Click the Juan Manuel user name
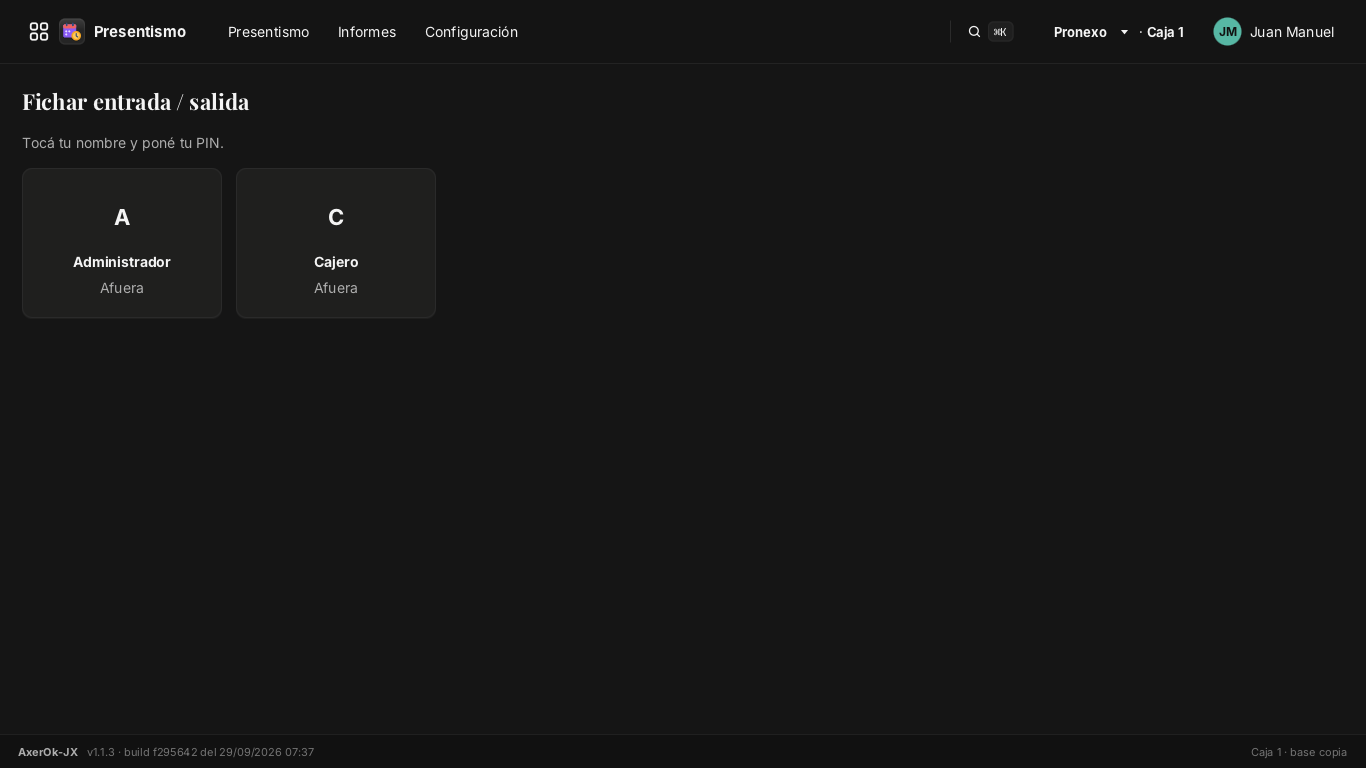 1292,32
